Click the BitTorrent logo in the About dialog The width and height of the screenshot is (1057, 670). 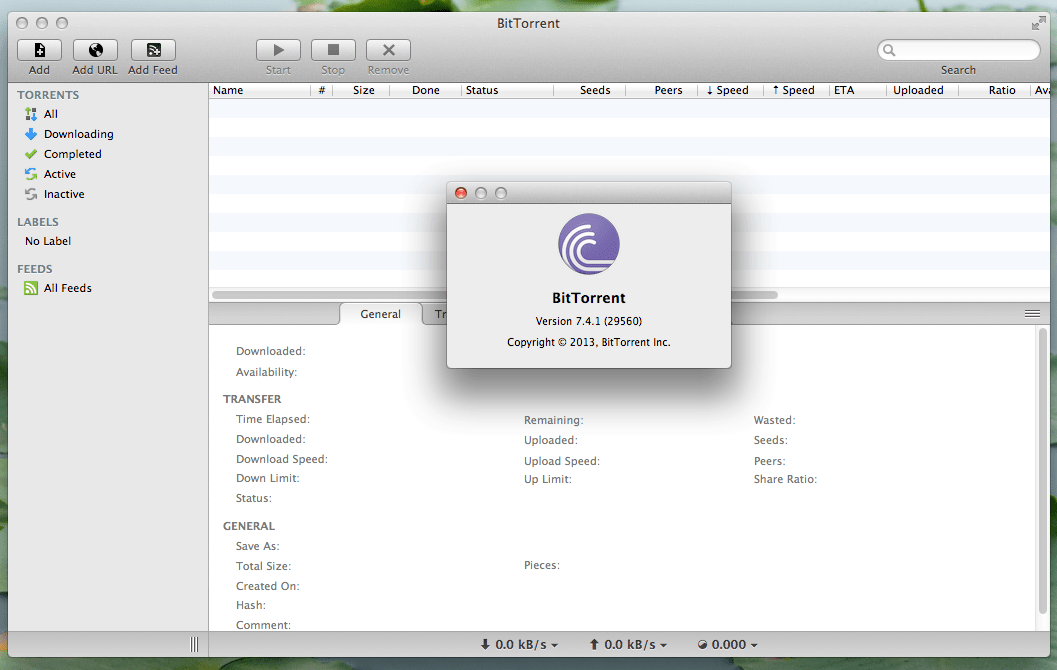click(x=588, y=244)
